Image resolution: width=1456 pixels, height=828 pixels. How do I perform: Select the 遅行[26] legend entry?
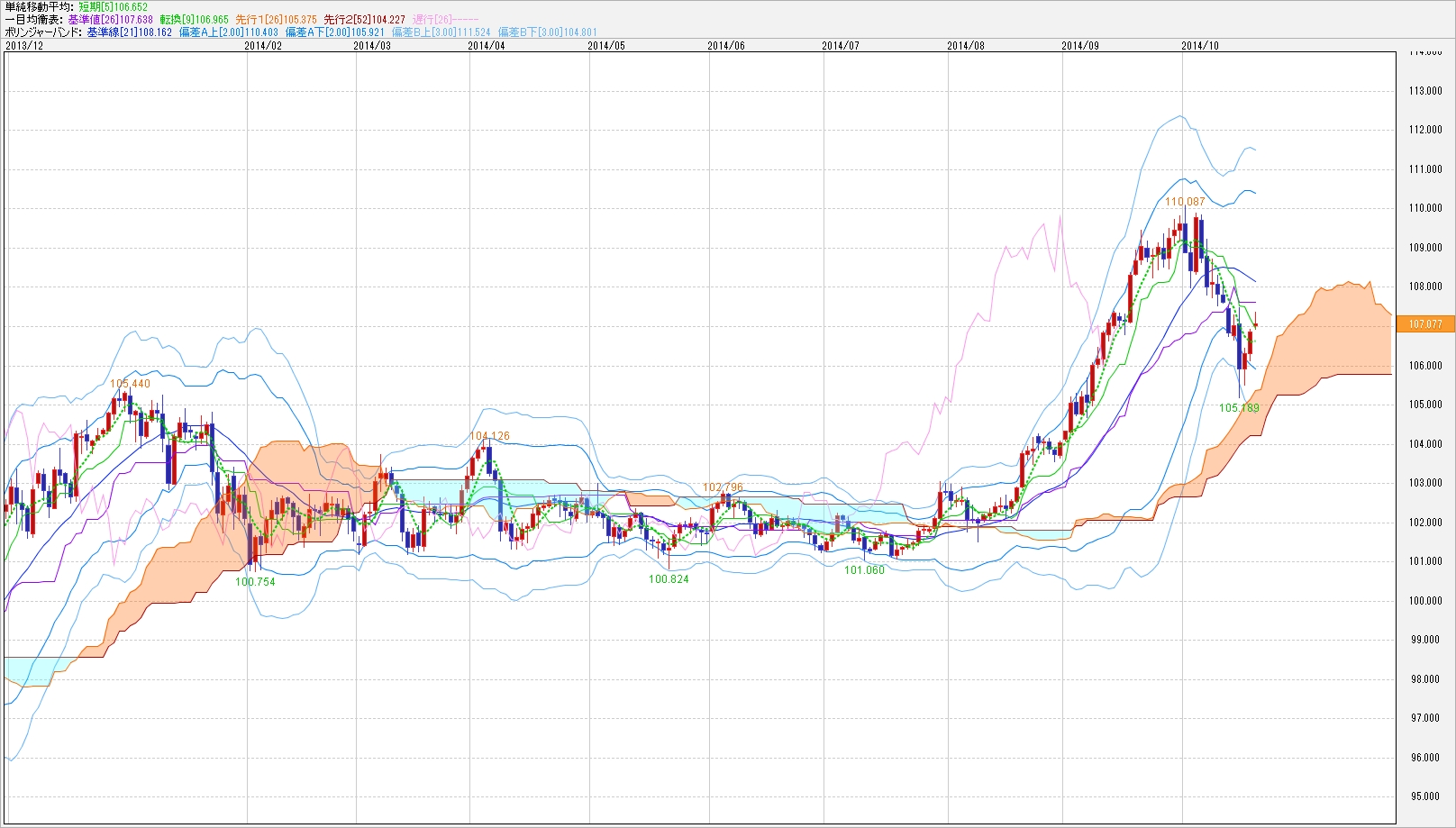click(445, 19)
